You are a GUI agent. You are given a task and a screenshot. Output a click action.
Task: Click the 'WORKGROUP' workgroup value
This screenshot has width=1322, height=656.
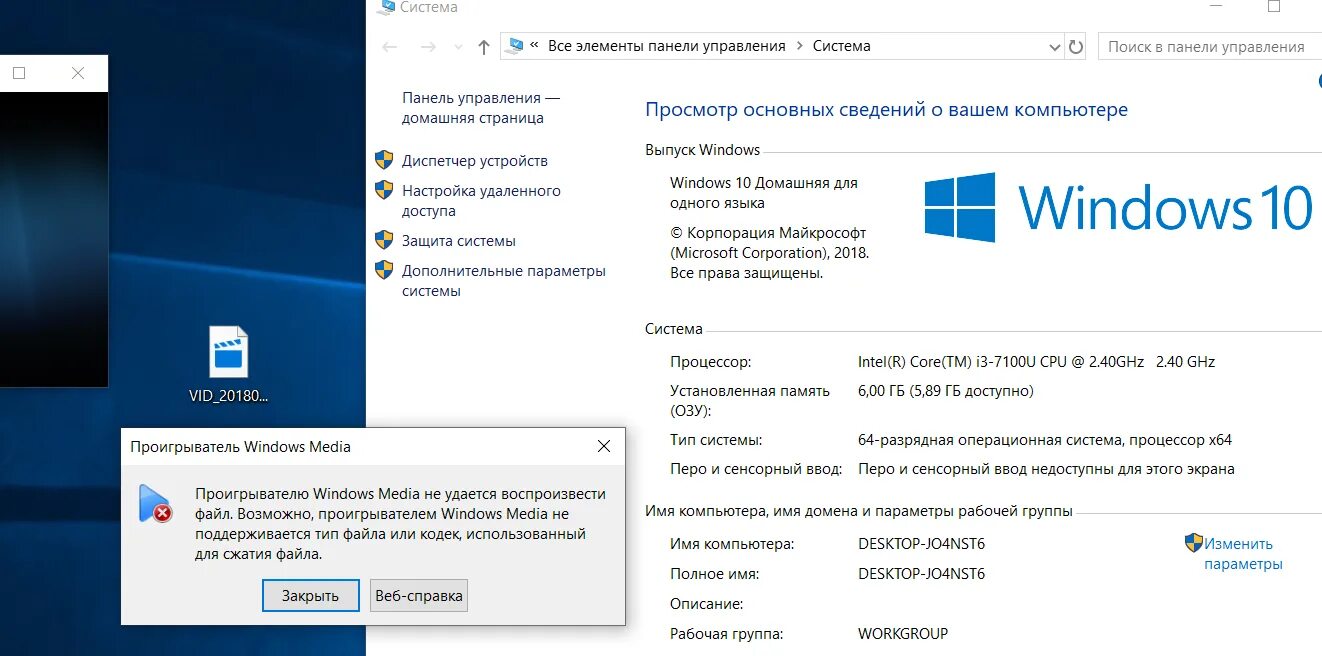[x=903, y=634]
